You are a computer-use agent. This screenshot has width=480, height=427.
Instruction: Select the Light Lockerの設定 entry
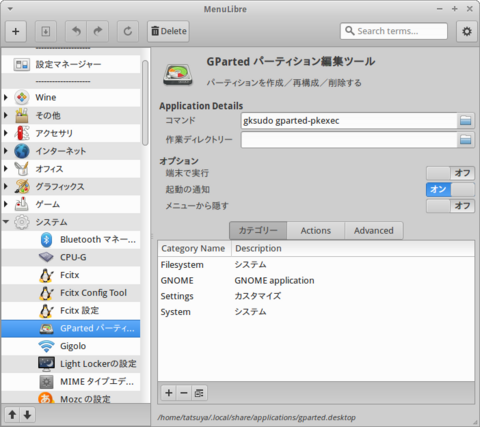[x=71, y=364]
